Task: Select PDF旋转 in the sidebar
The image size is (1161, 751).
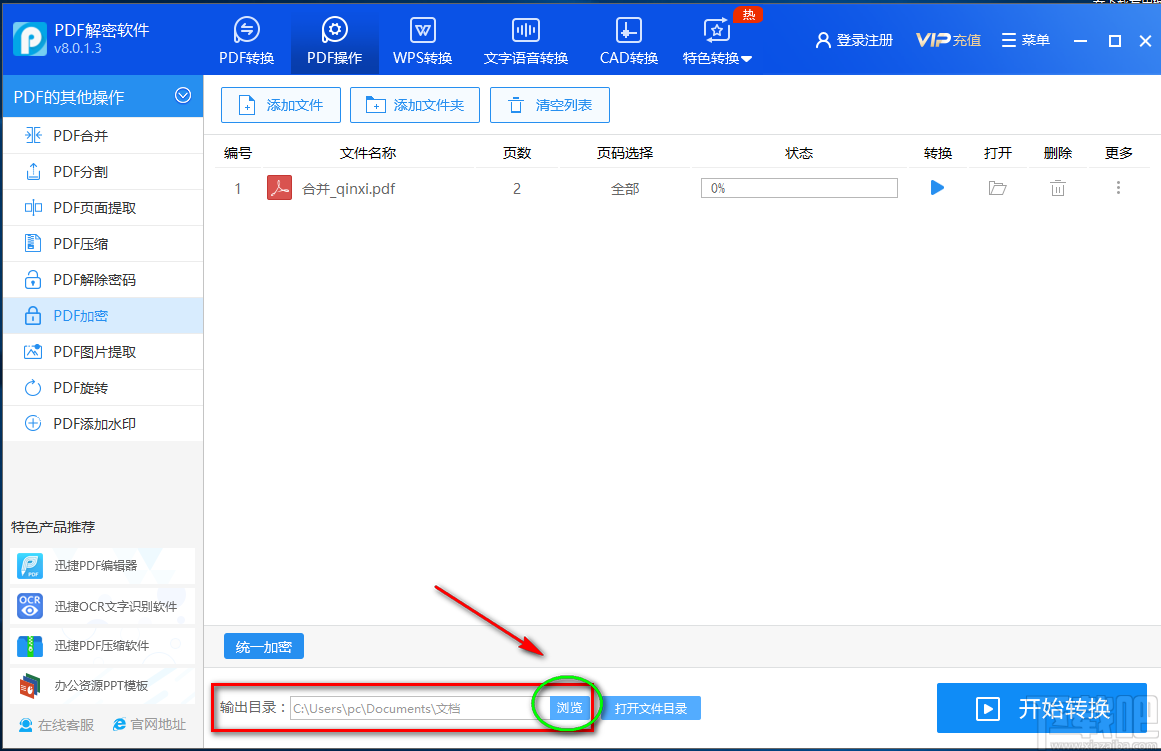Action: [x=103, y=388]
